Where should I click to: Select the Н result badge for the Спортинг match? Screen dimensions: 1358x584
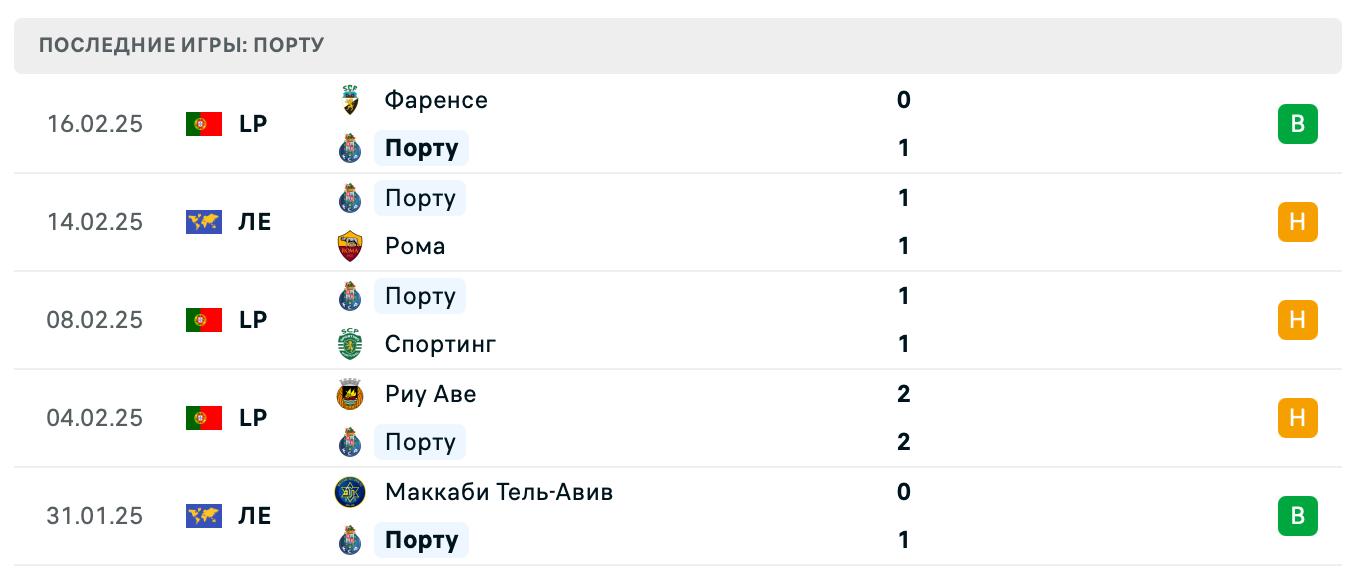click(1298, 321)
